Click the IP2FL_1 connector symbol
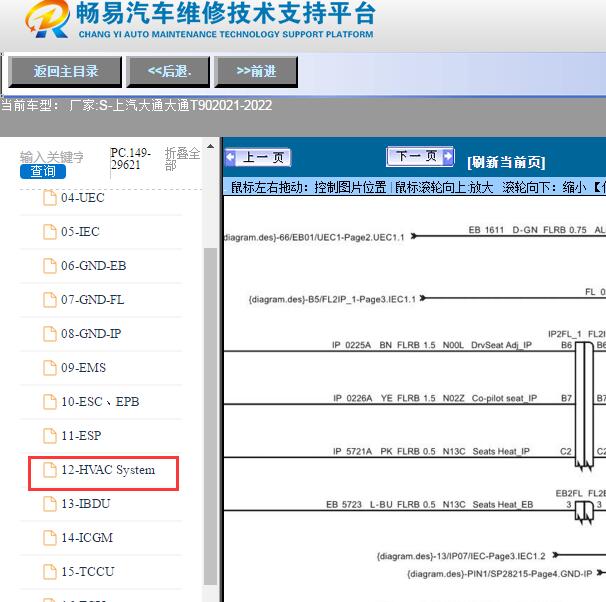Viewport: 606px width, 602px height. 584,406
